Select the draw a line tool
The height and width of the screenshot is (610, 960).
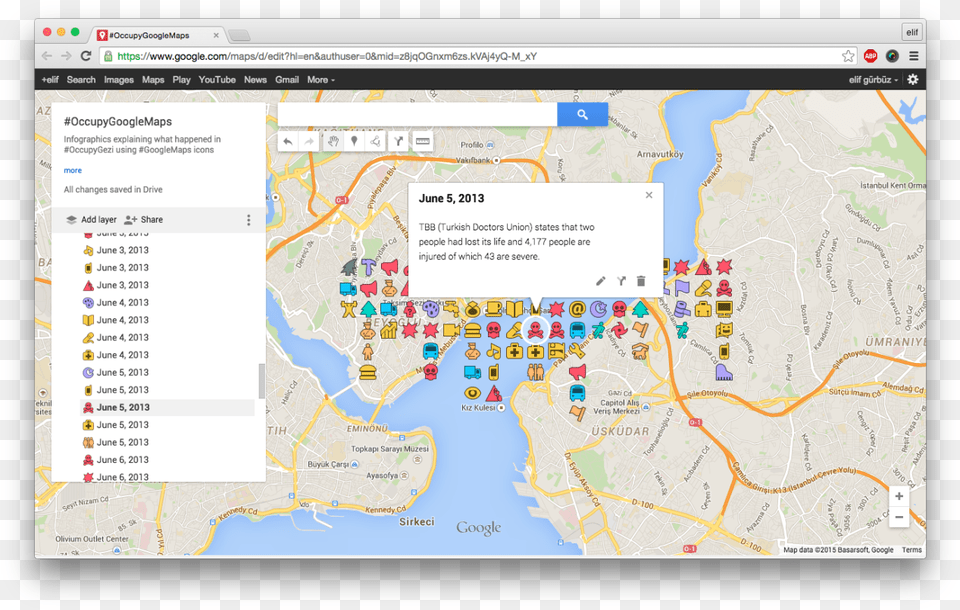point(375,142)
